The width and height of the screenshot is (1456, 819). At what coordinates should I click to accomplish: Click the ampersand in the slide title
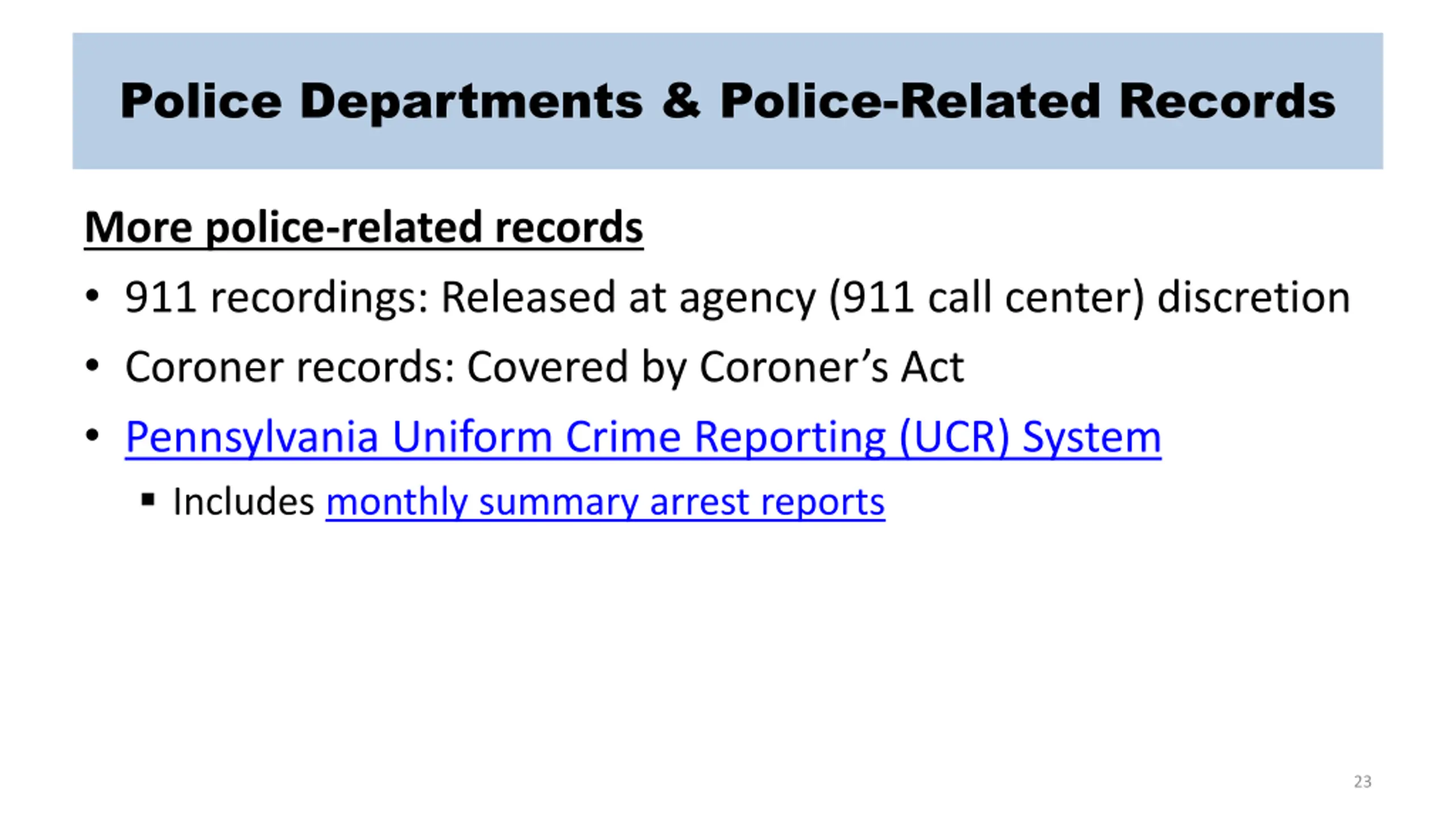coord(681,100)
